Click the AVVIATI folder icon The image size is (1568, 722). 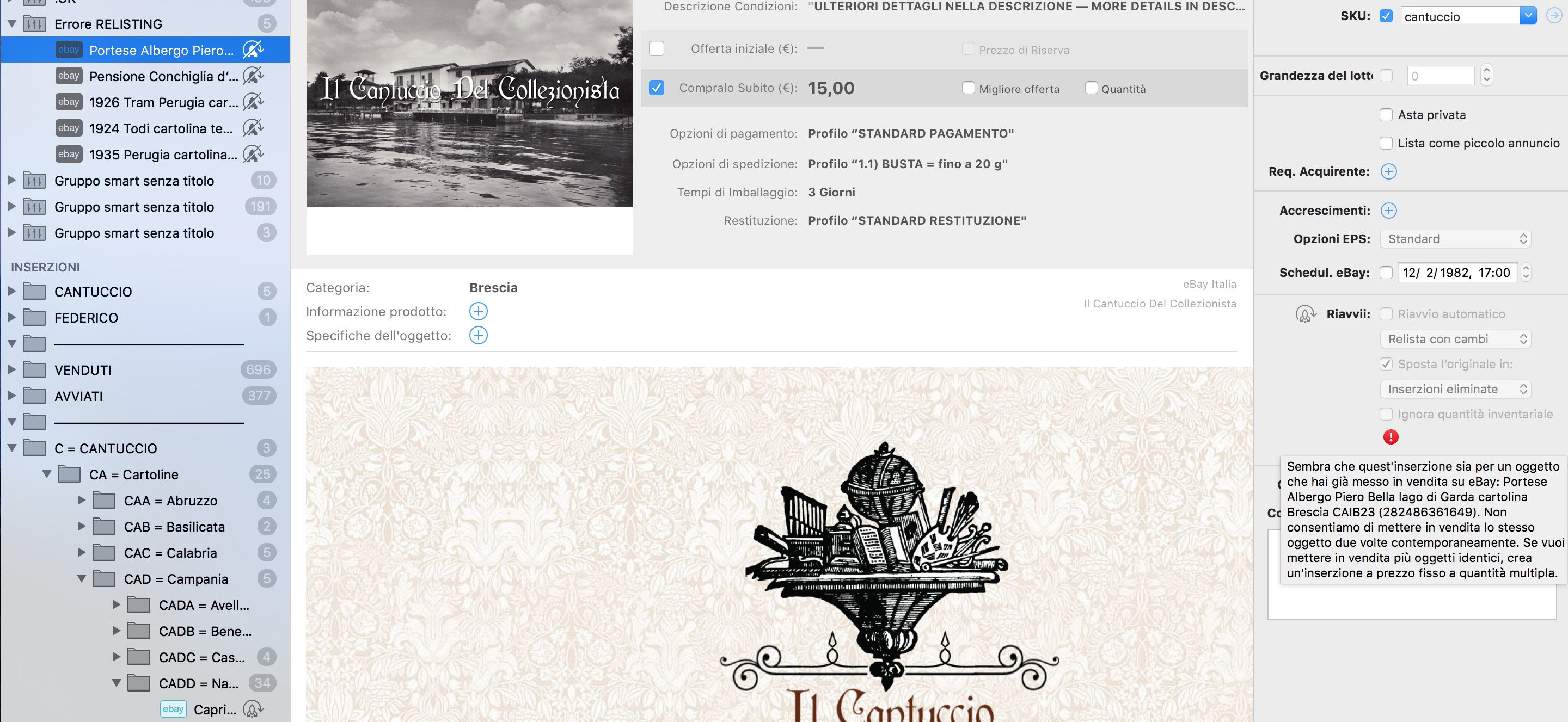click(34, 396)
